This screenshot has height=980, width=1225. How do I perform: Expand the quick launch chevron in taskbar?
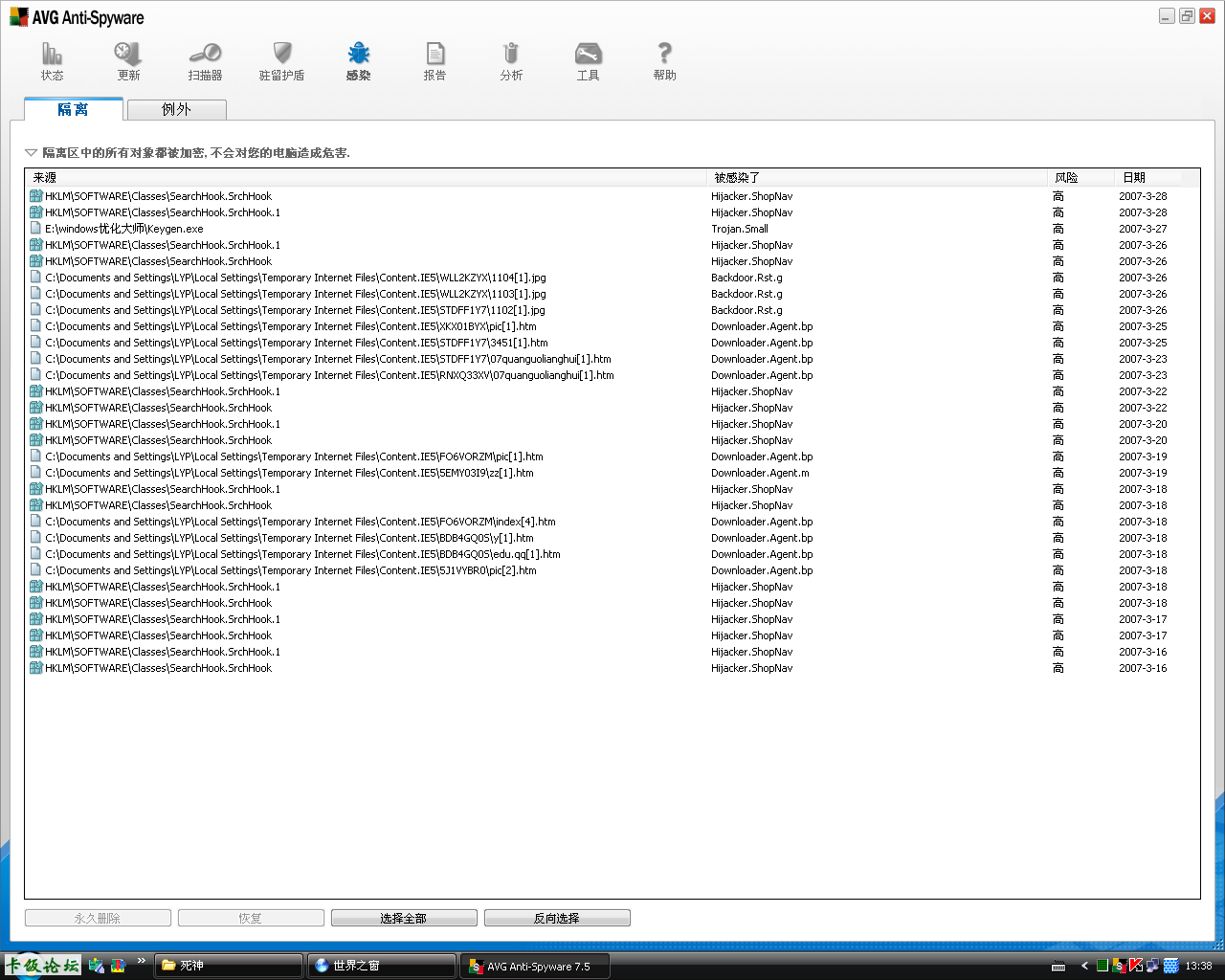[x=142, y=961]
